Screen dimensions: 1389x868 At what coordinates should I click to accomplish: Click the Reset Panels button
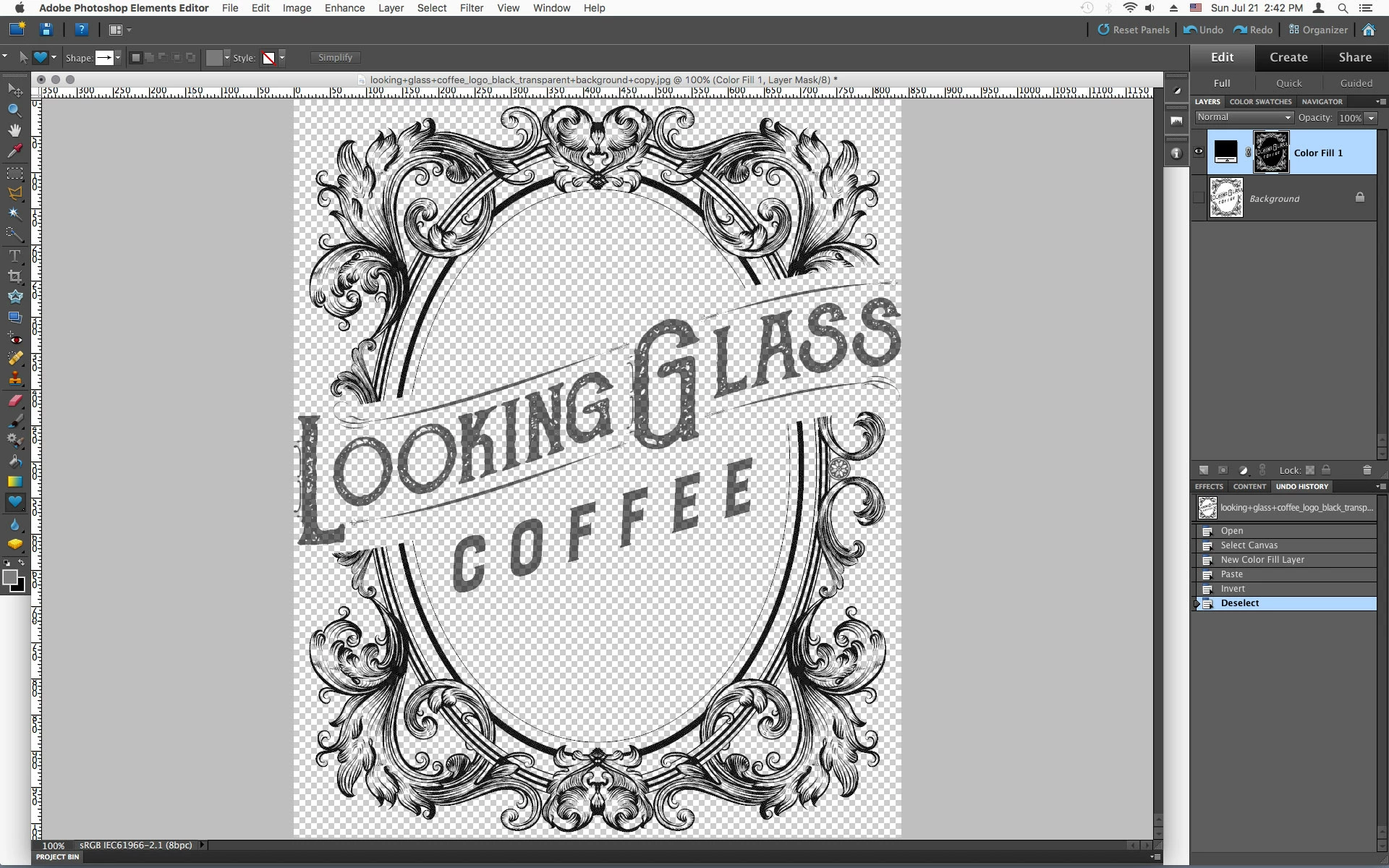1133,30
